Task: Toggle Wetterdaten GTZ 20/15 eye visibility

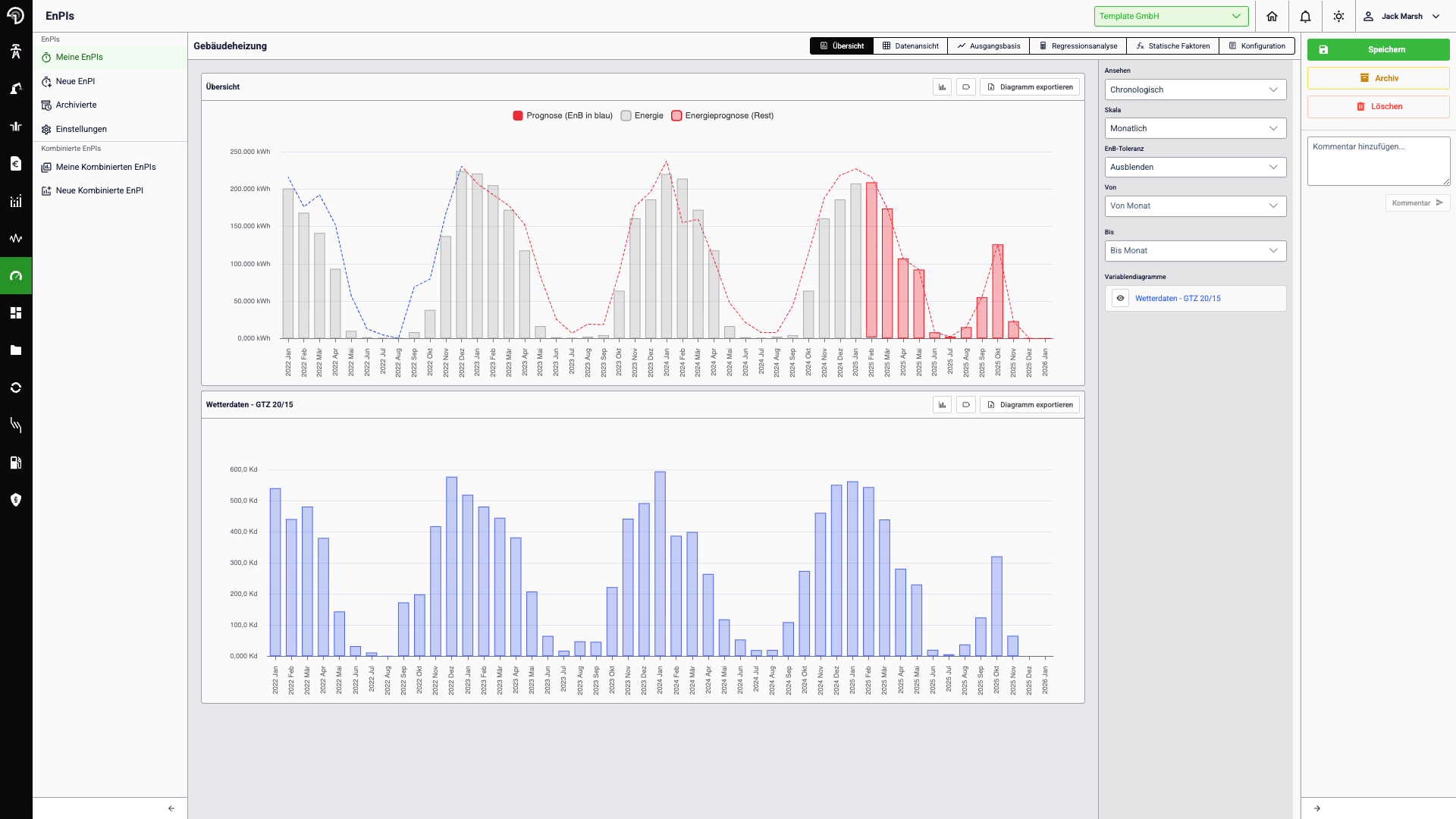Action: pos(1120,298)
